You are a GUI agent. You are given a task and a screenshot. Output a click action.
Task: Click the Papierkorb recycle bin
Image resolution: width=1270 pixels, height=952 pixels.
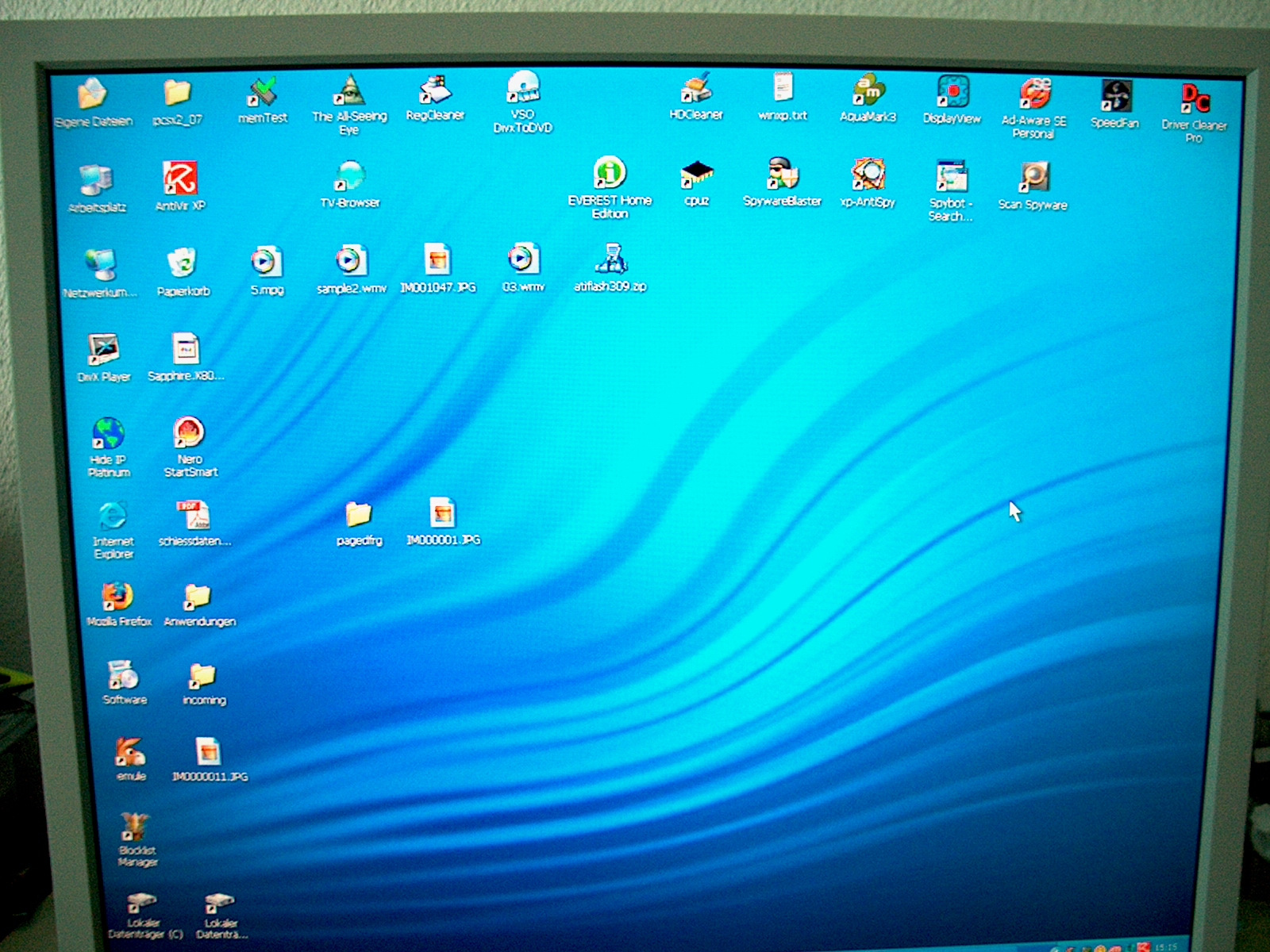click(183, 265)
